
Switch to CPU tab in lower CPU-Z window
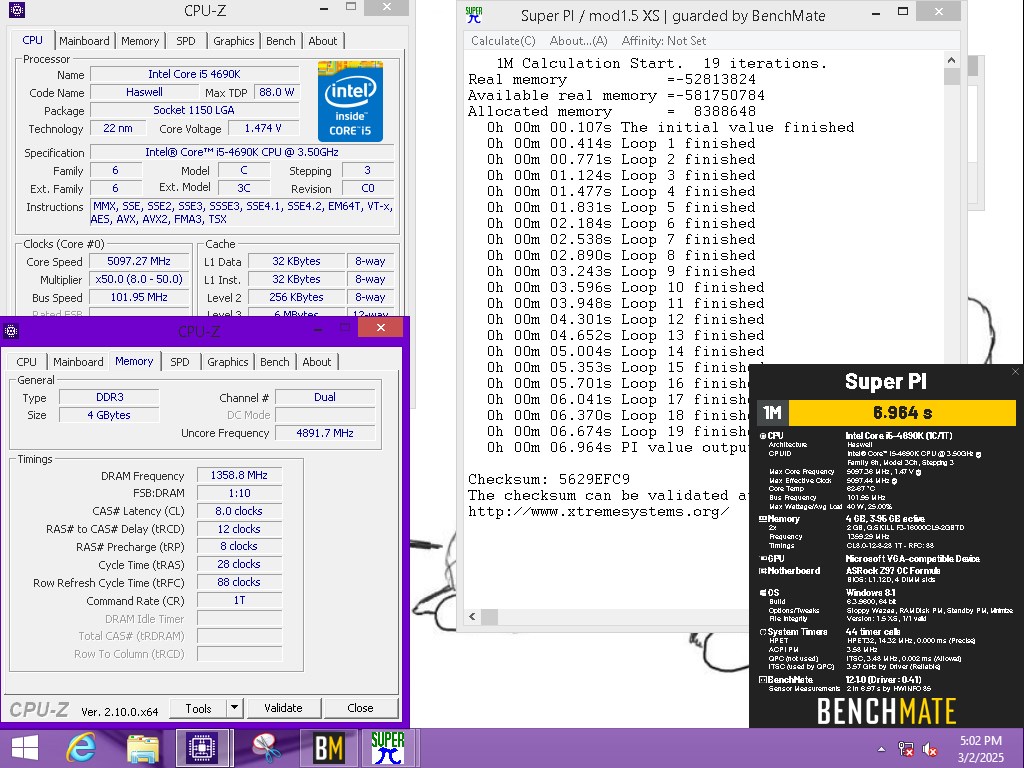pyautogui.click(x=26, y=362)
